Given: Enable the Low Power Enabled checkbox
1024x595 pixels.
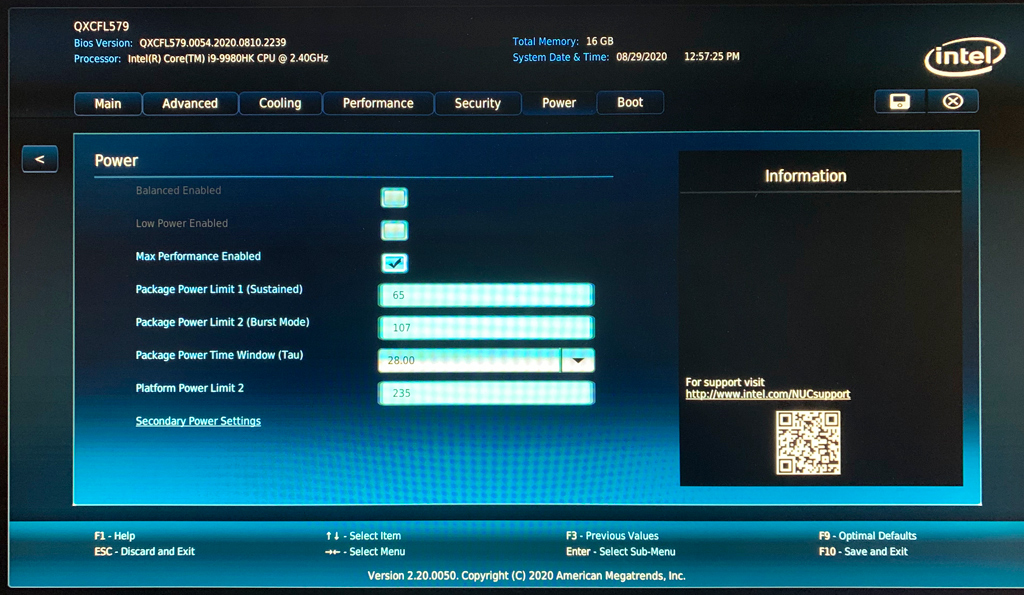Looking at the screenshot, I should pyautogui.click(x=393, y=230).
